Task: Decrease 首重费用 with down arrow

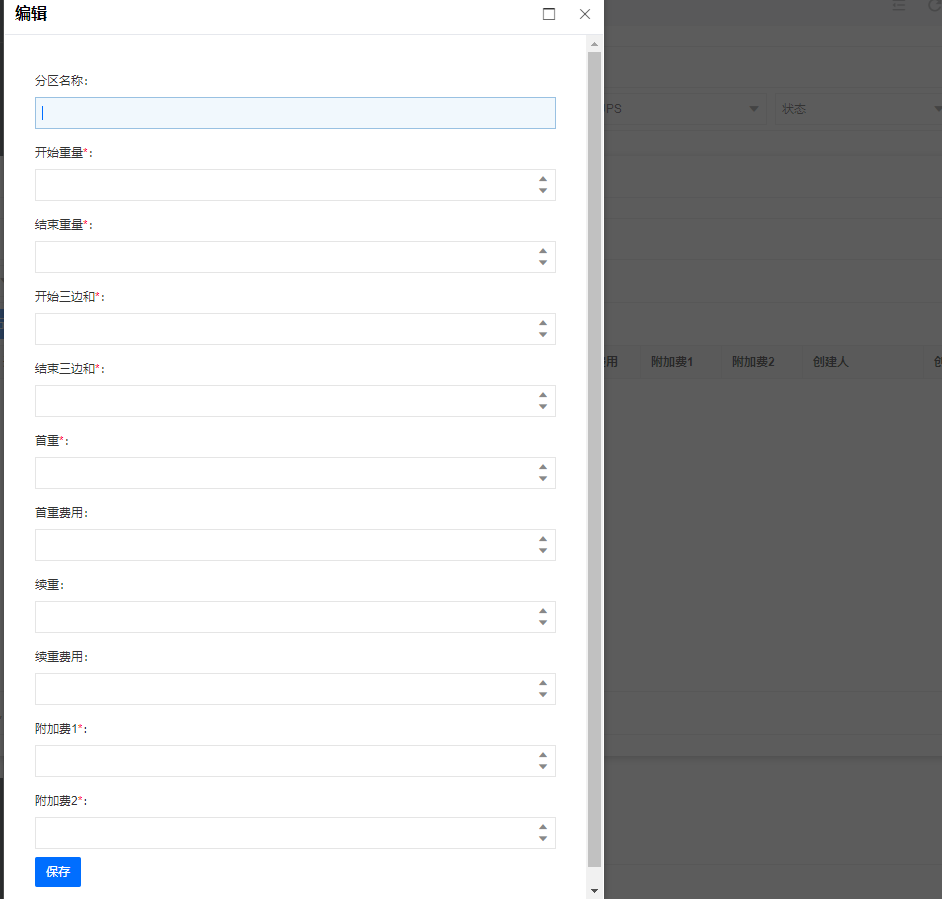Action: [543, 551]
